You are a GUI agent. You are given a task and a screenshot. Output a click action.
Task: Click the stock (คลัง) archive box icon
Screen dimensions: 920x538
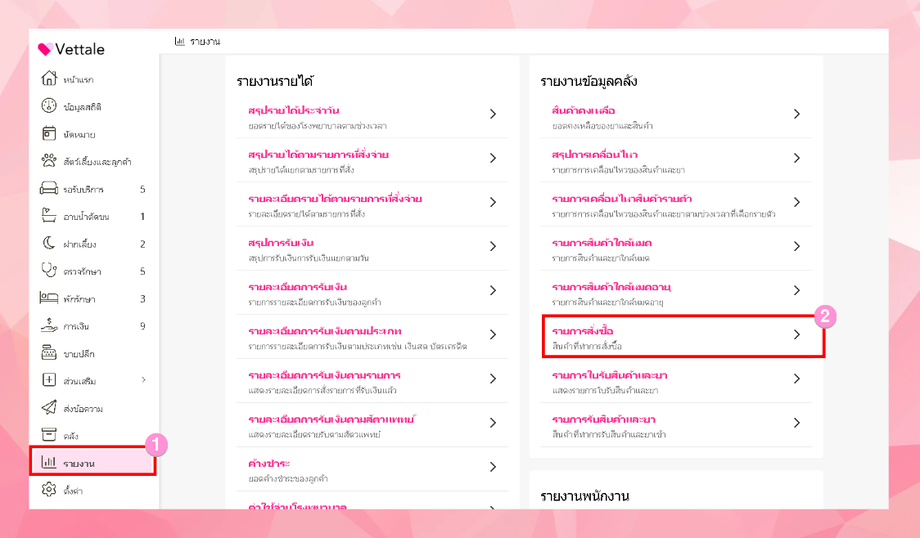coord(49,435)
